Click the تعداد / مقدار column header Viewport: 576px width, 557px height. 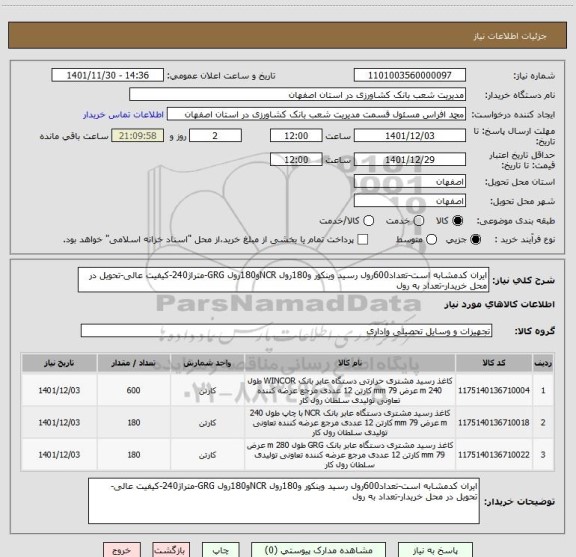(x=134, y=363)
